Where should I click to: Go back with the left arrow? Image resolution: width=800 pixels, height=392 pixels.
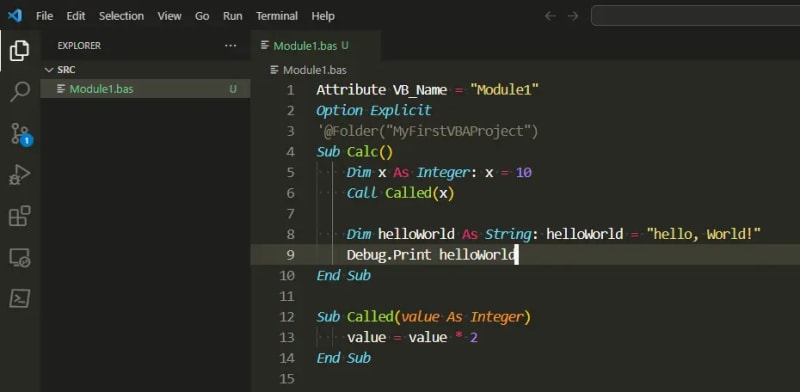[x=550, y=16]
